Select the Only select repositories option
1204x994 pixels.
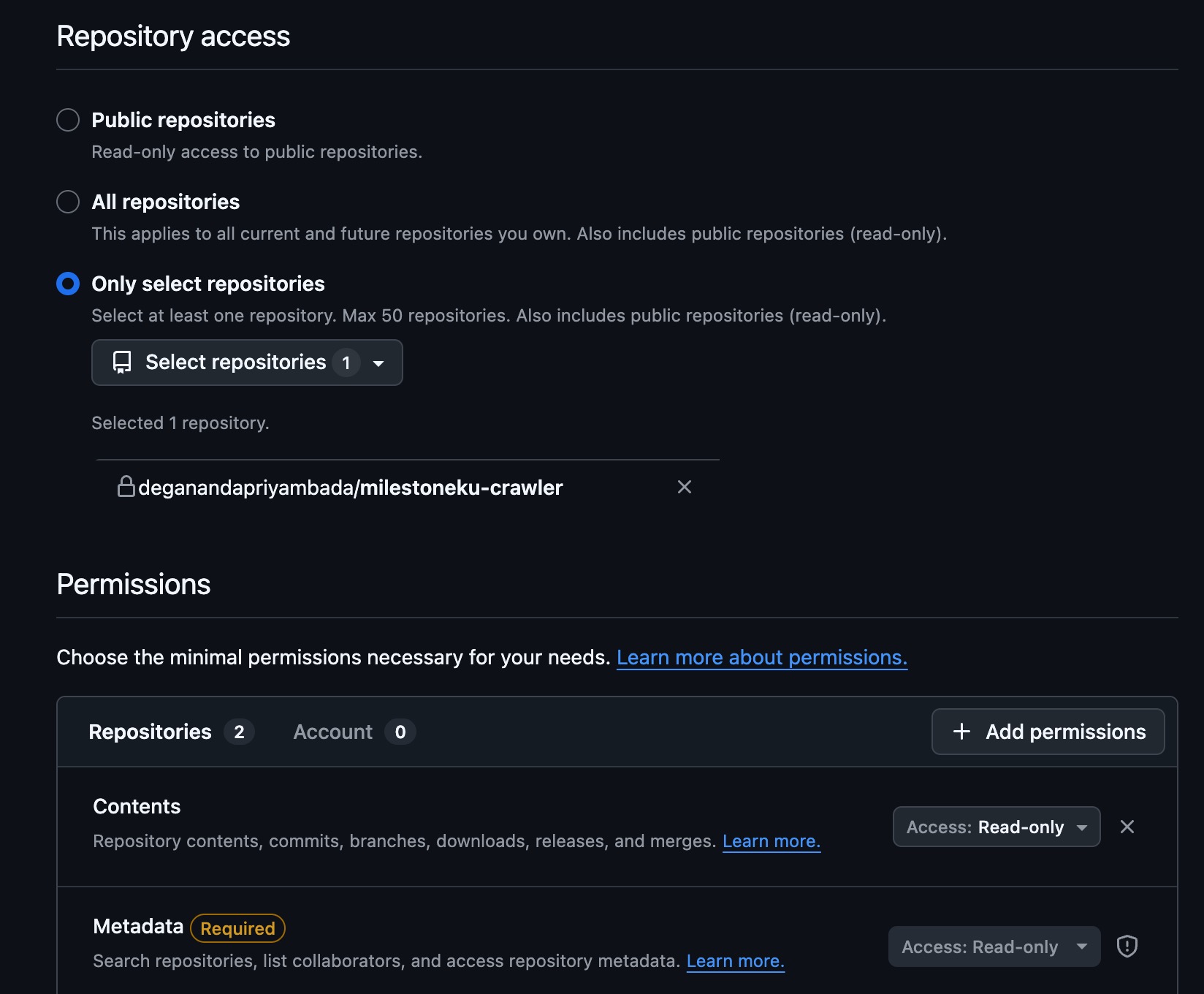[x=68, y=284]
